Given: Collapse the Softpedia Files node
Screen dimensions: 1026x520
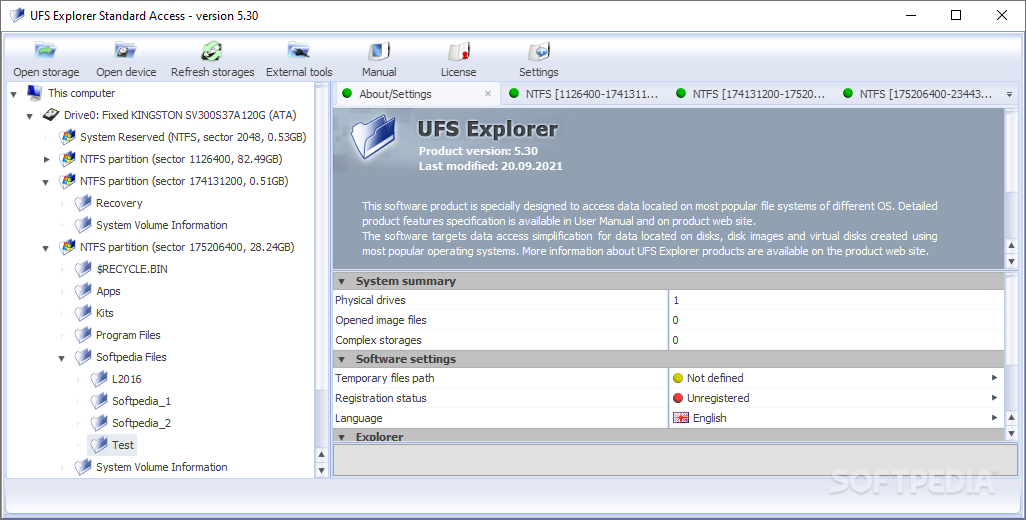Looking at the screenshot, I should (62, 358).
